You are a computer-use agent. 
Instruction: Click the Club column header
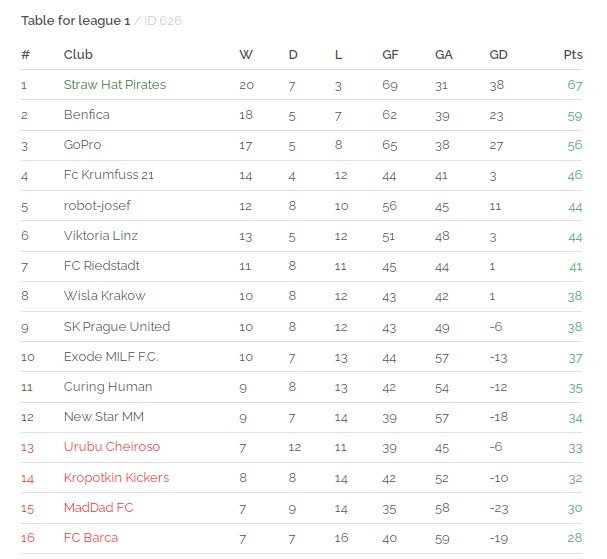(78, 55)
